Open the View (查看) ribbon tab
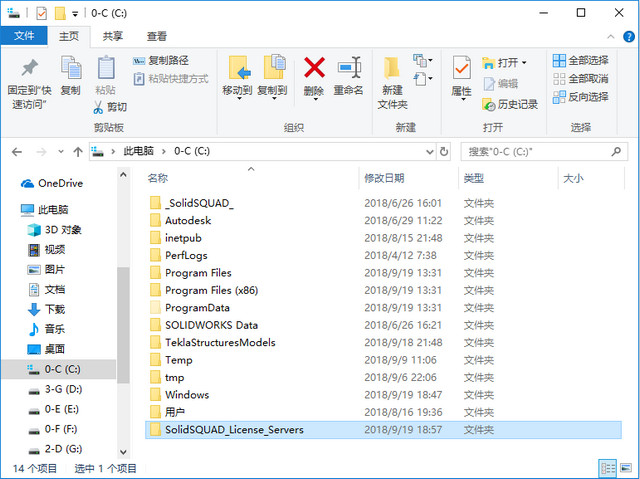This screenshot has width=640, height=479. tap(157, 36)
